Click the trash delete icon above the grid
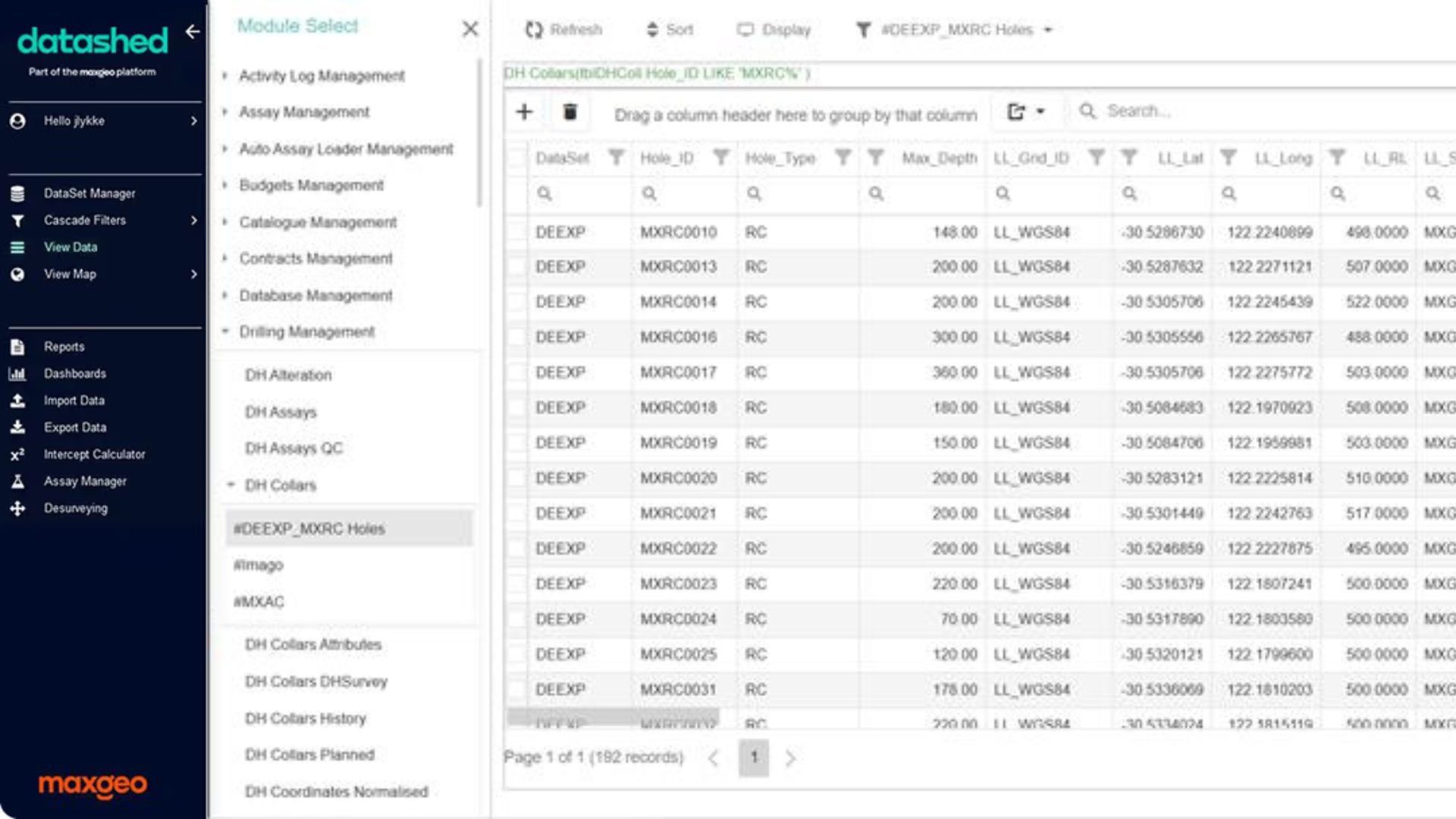 570,112
